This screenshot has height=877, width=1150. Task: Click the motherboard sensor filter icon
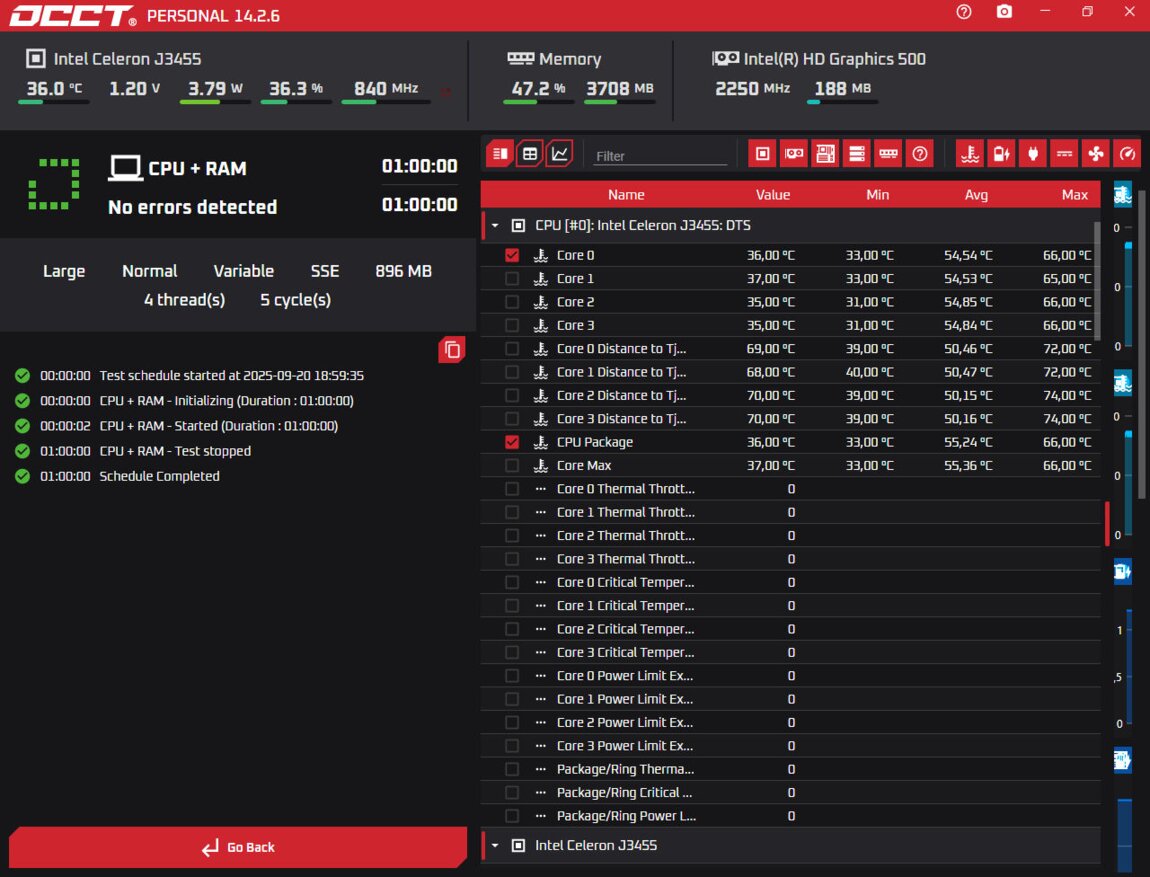point(825,153)
